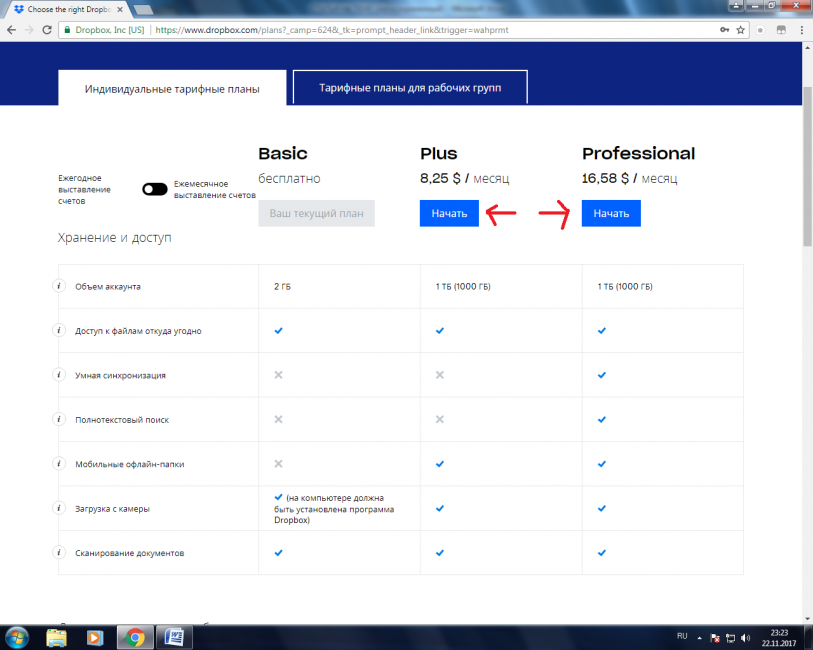813x650 pixels.
Task: Show info for Умная синхронизация row
Action: tap(59, 375)
